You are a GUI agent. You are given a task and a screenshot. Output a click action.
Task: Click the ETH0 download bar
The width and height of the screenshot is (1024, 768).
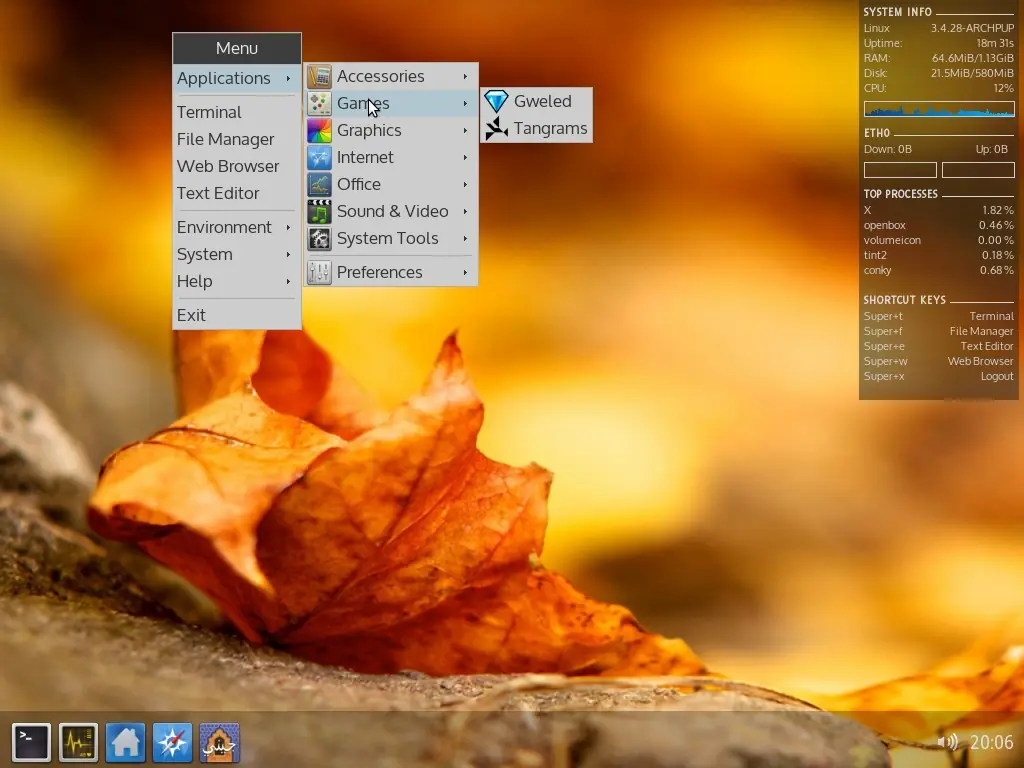pos(900,170)
